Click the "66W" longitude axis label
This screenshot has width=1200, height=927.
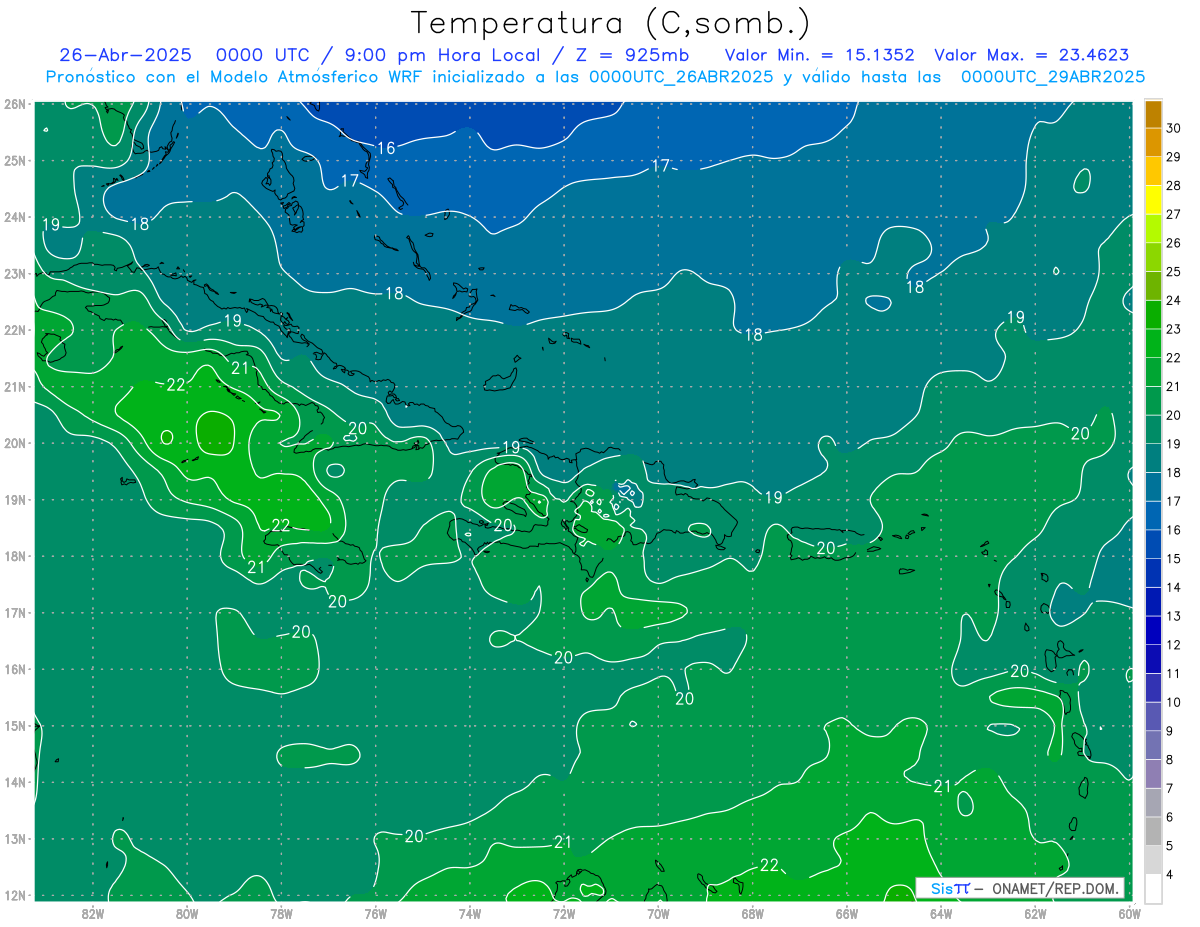(846, 912)
